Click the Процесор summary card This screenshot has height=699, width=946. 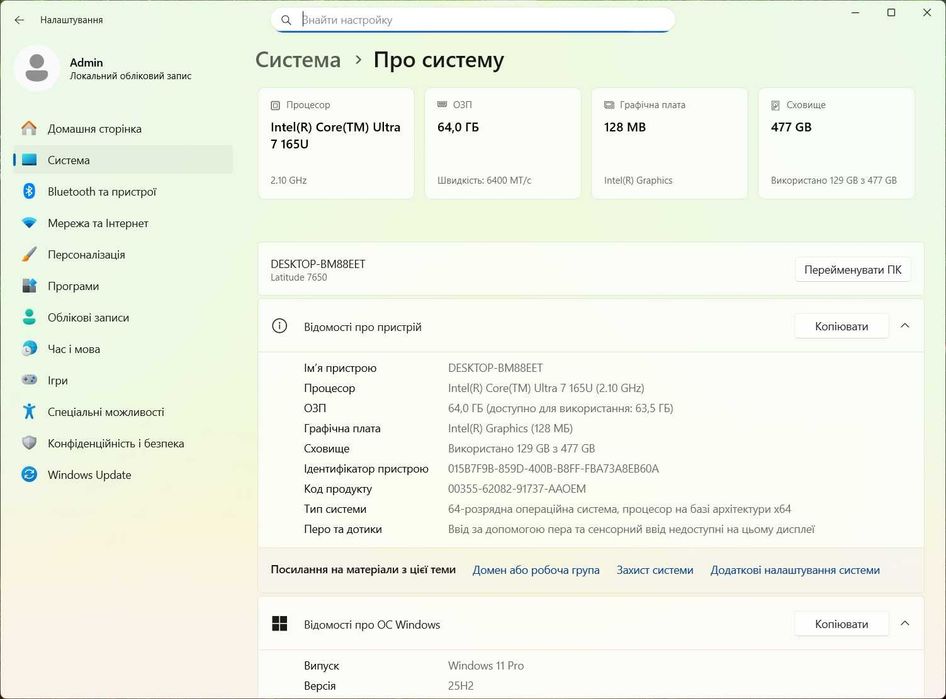[336, 143]
